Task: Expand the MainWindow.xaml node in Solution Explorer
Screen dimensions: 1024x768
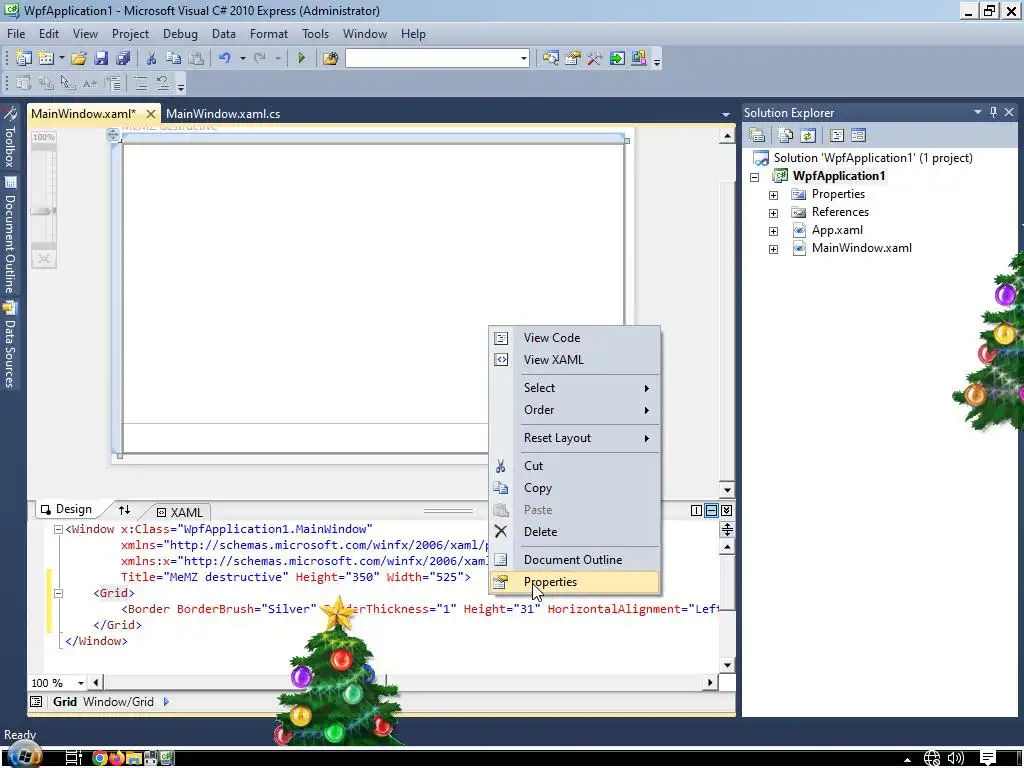Action: pyautogui.click(x=773, y=249)
